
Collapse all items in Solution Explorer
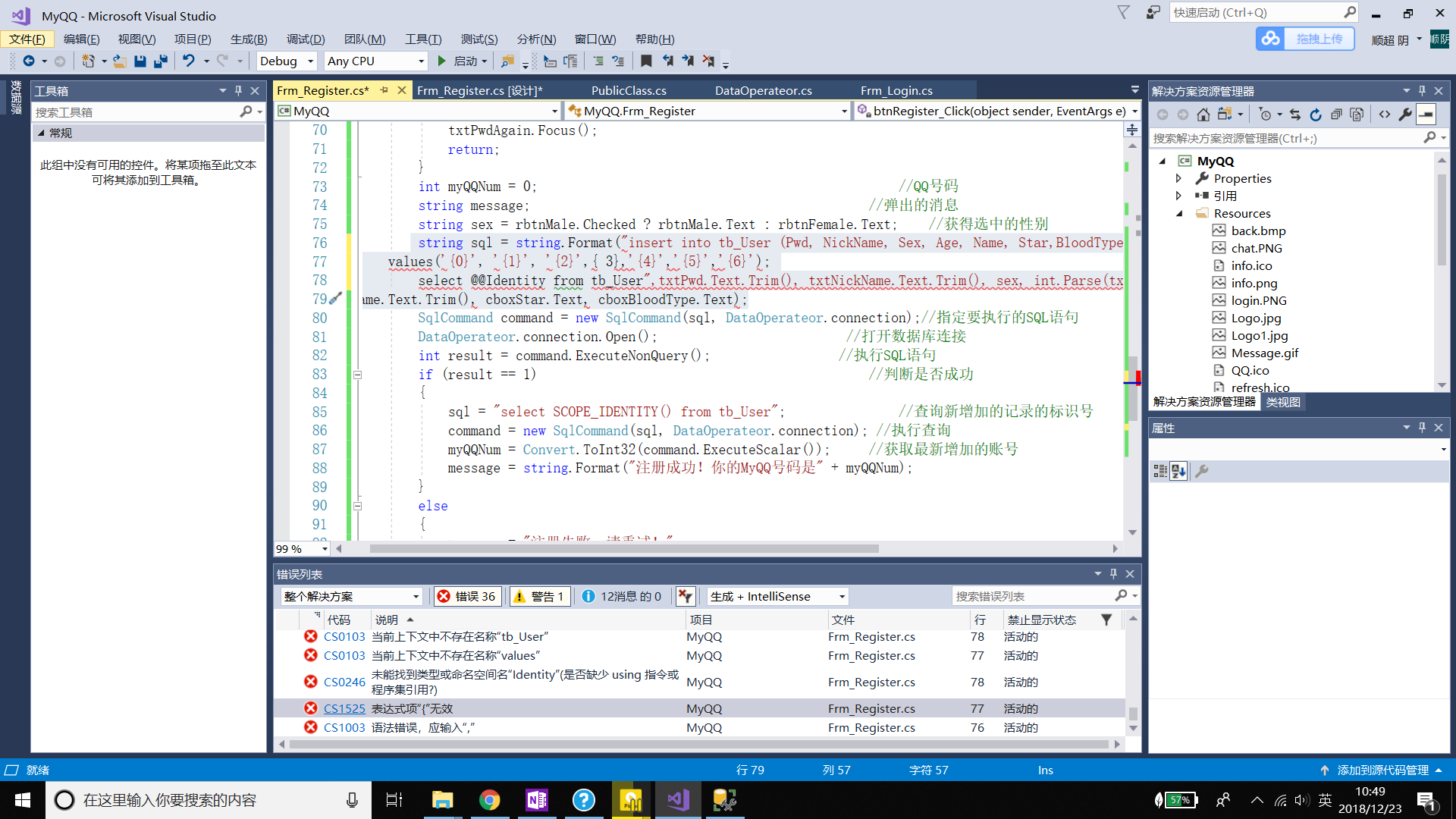point(1336,115)
